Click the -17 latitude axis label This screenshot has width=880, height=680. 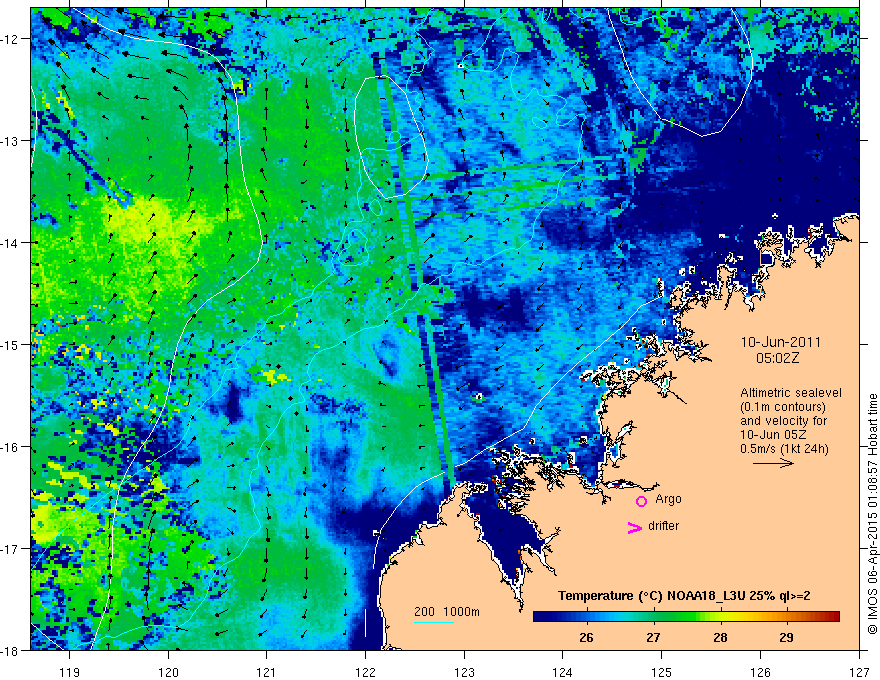[x=11, y=548]
